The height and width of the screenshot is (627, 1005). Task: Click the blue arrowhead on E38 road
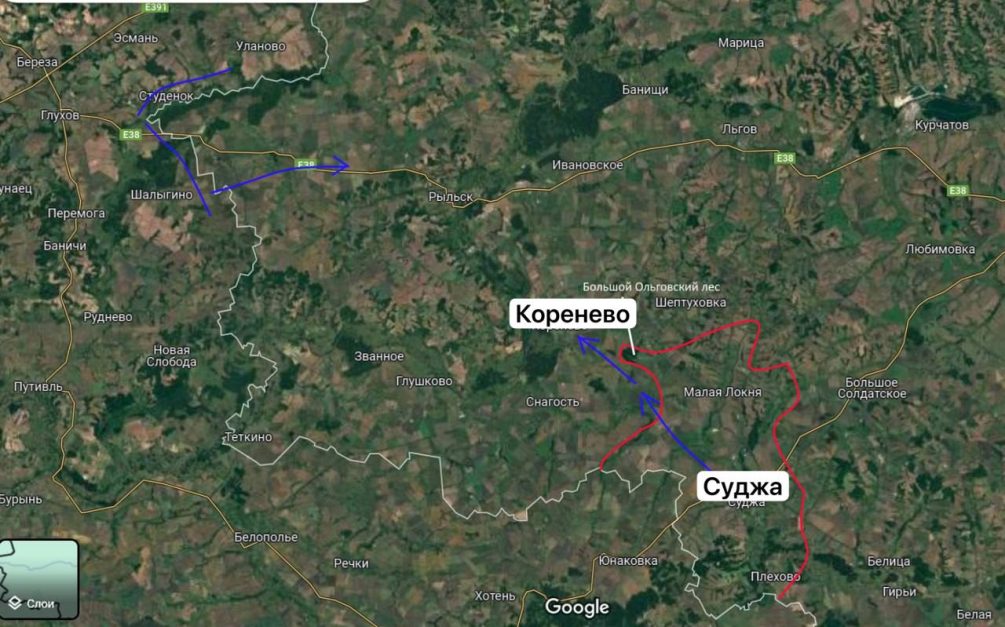[x=338, y=165]
